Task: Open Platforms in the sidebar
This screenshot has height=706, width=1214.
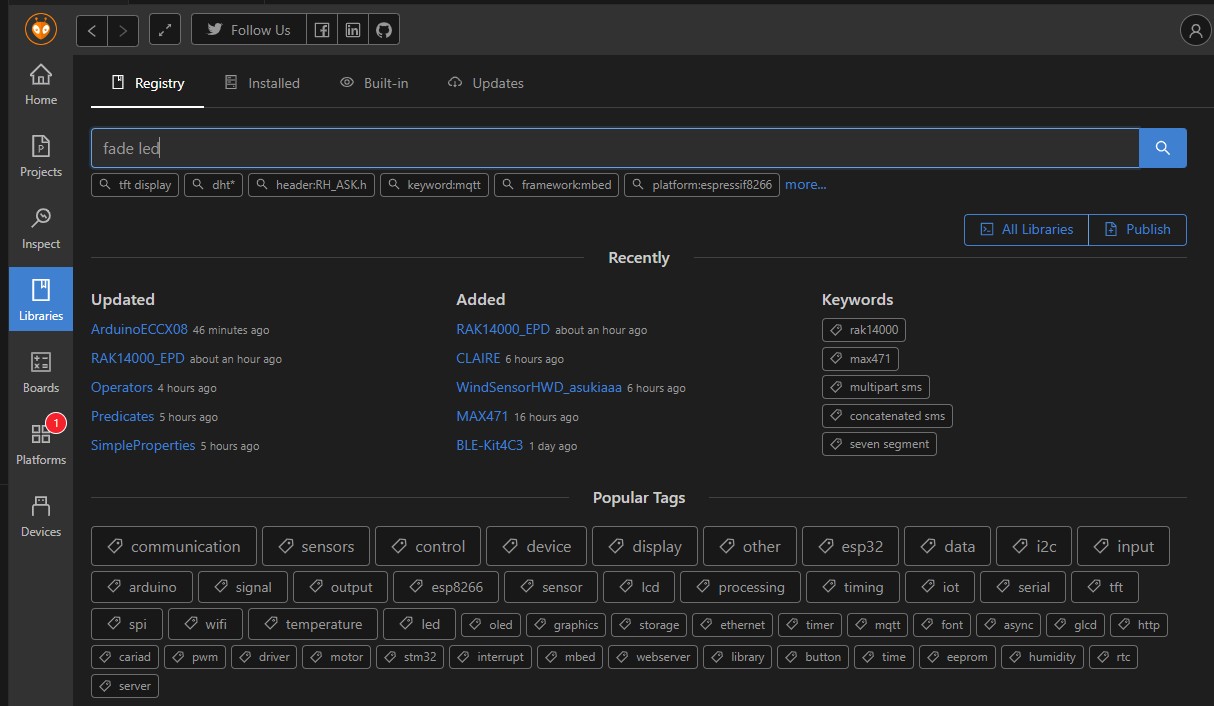Action: click(41, 444)
